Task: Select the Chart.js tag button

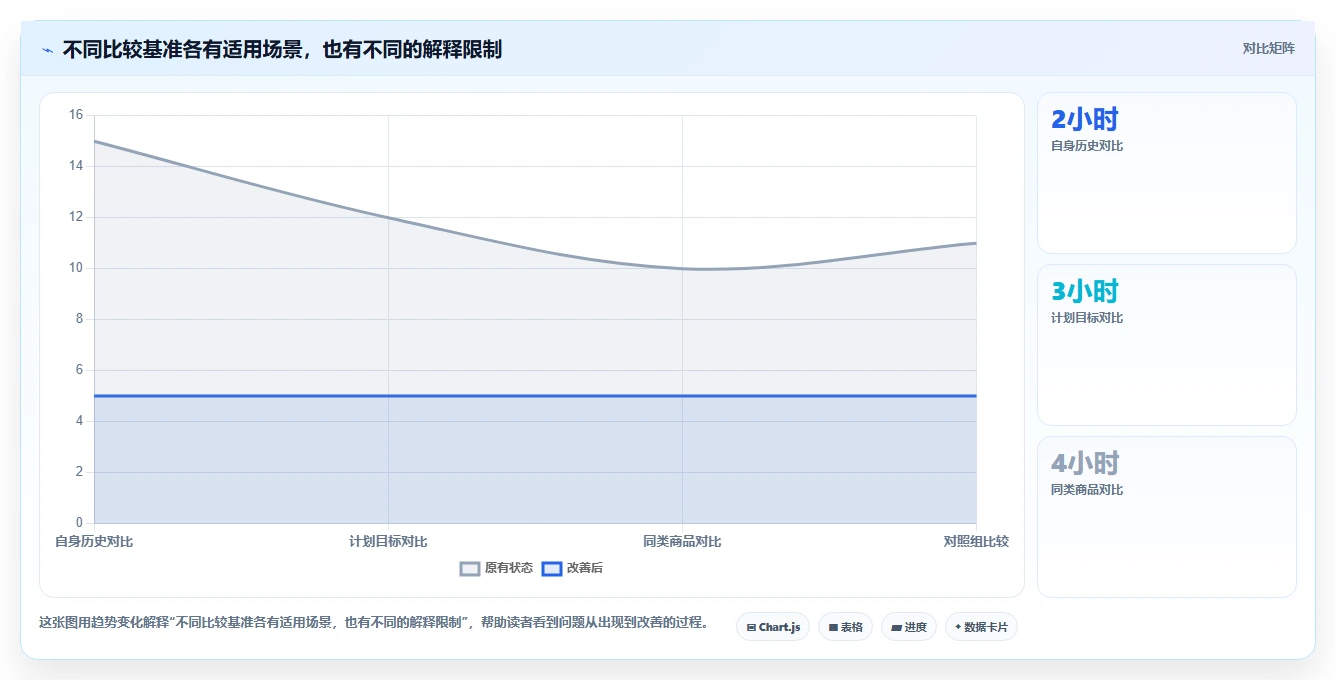Action: coord(773,627)
